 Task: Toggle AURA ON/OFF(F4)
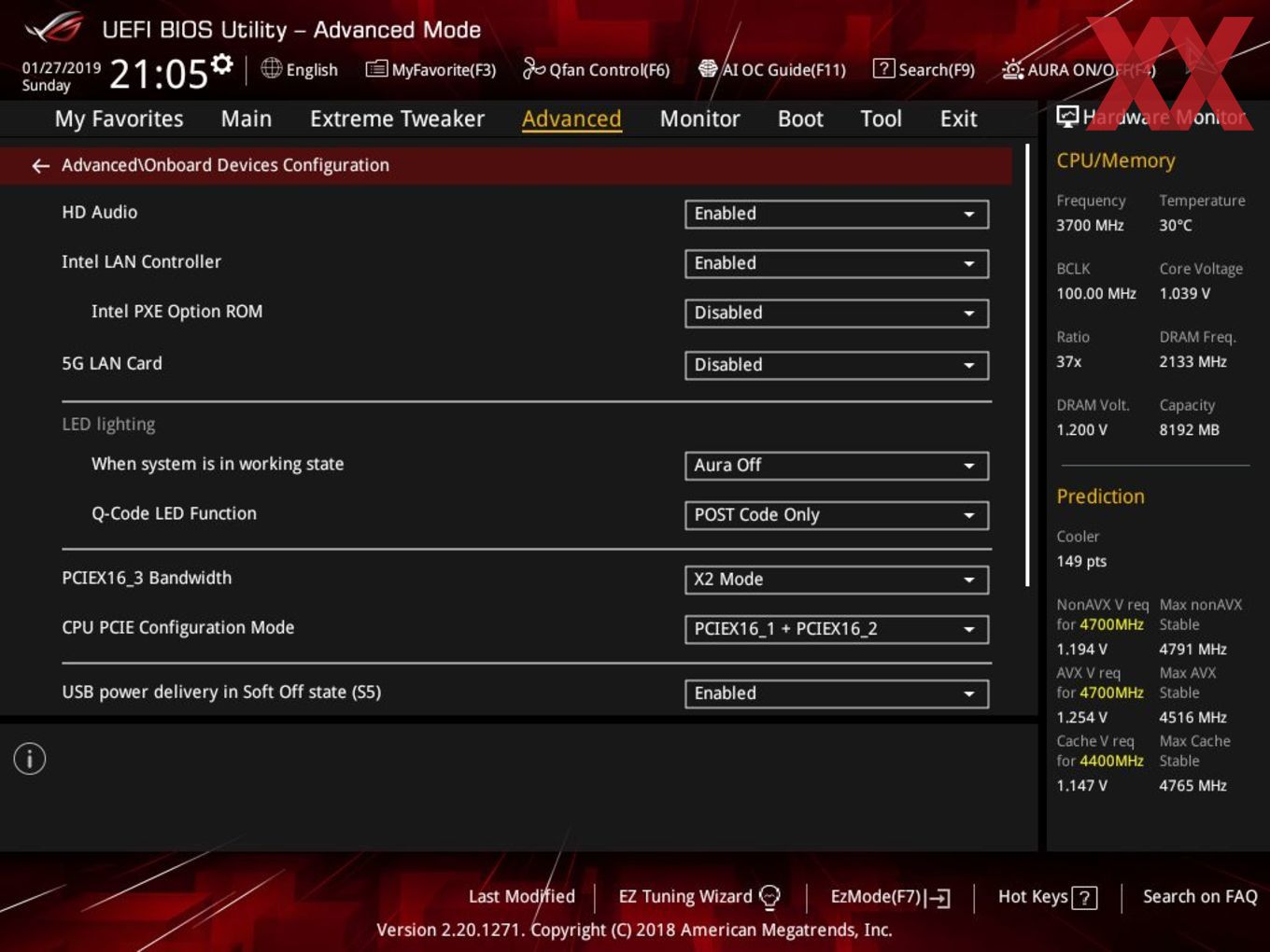point(1078,70)
